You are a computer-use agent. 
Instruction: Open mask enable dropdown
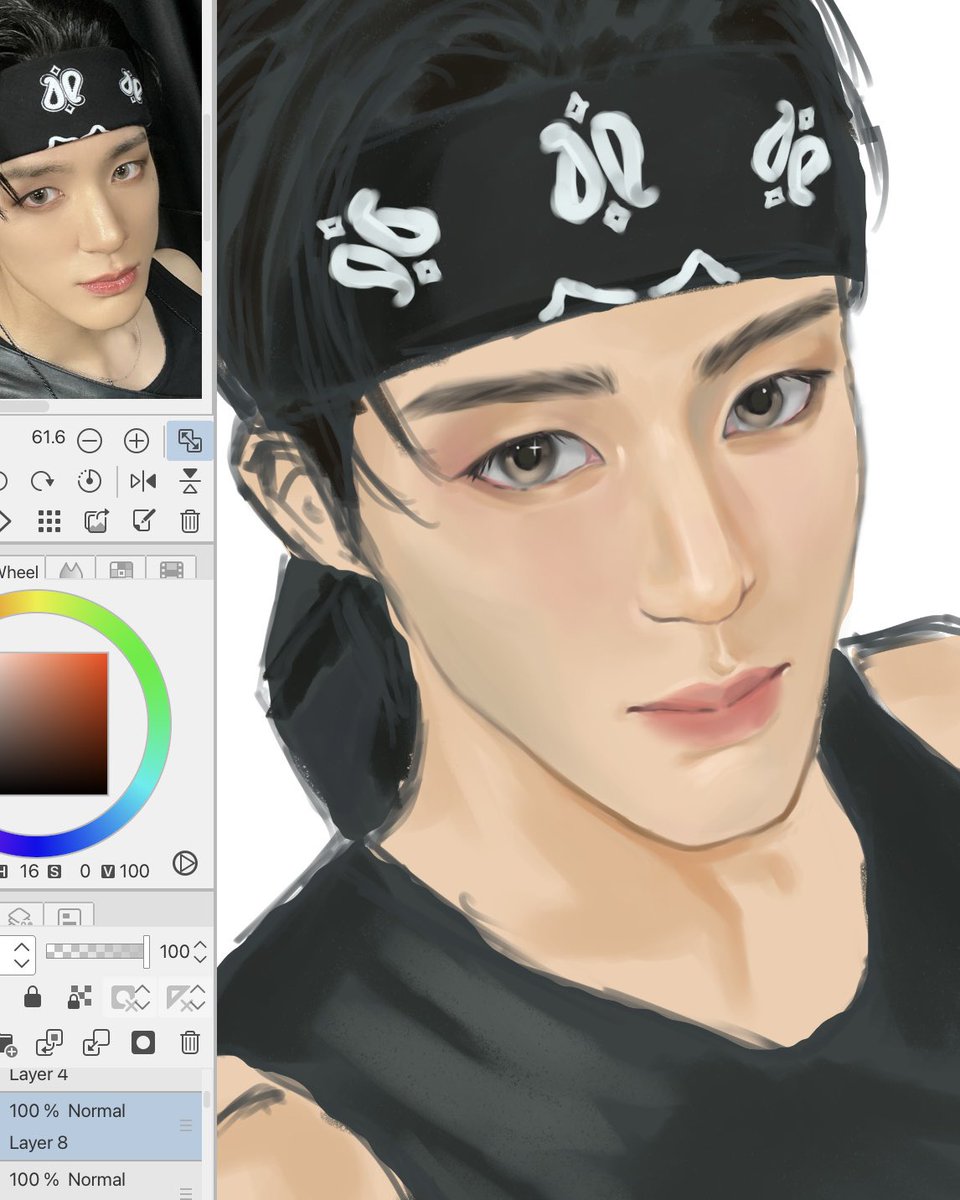132,997
